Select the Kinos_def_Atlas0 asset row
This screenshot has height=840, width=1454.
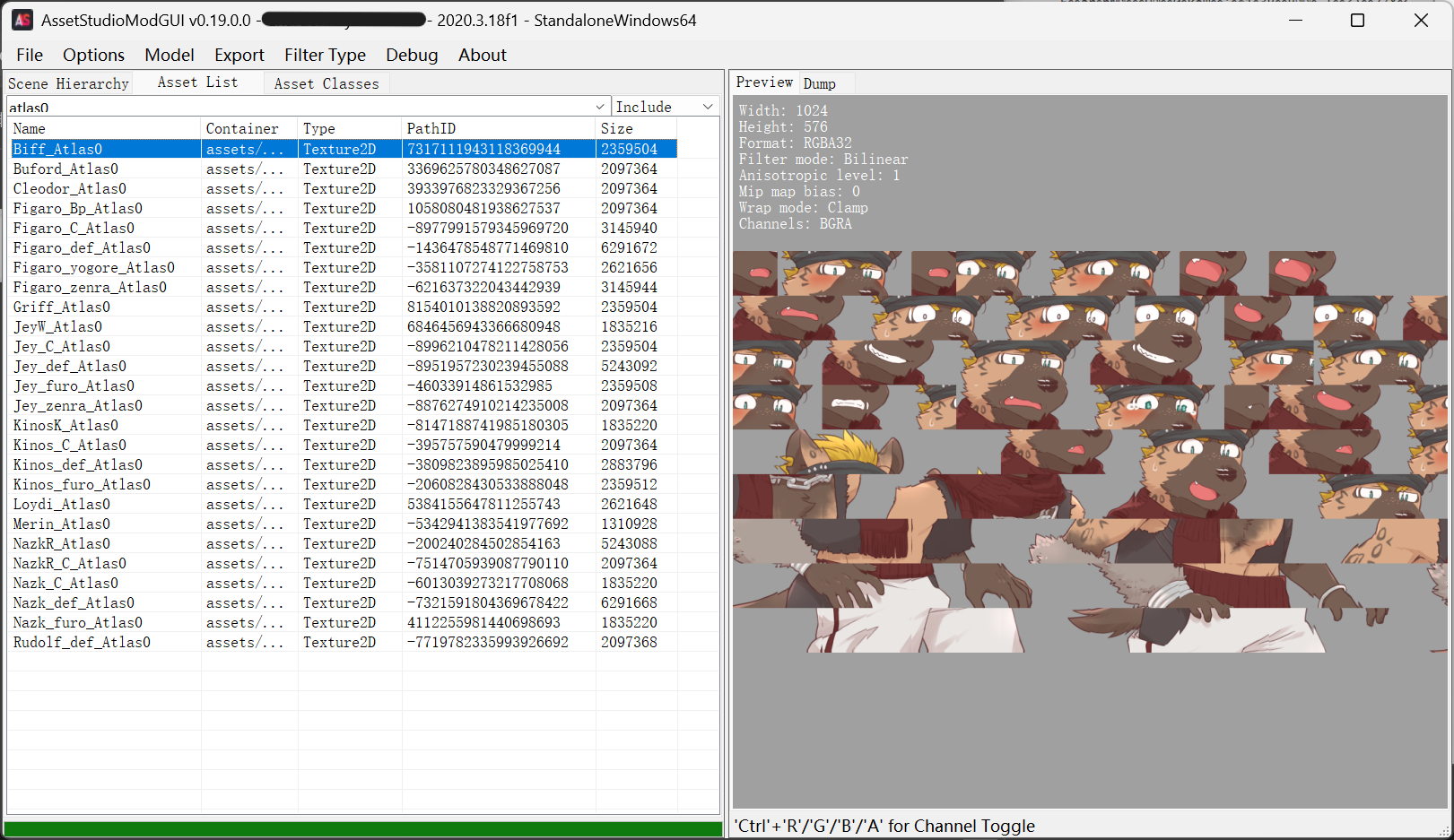[x=344, y=464]
